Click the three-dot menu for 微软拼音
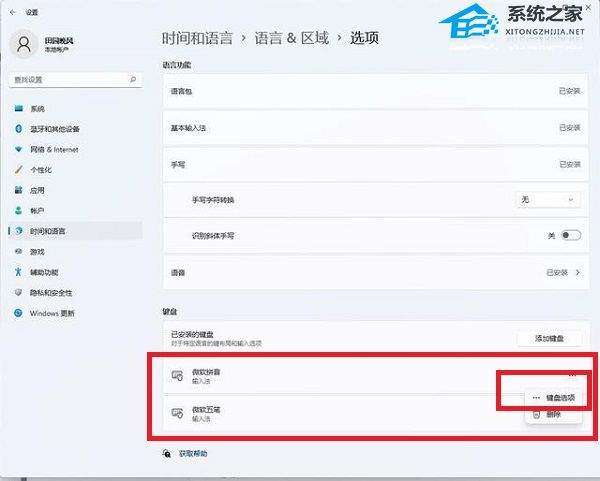This screenshot has height=481, width=600. tap(572, 373)
